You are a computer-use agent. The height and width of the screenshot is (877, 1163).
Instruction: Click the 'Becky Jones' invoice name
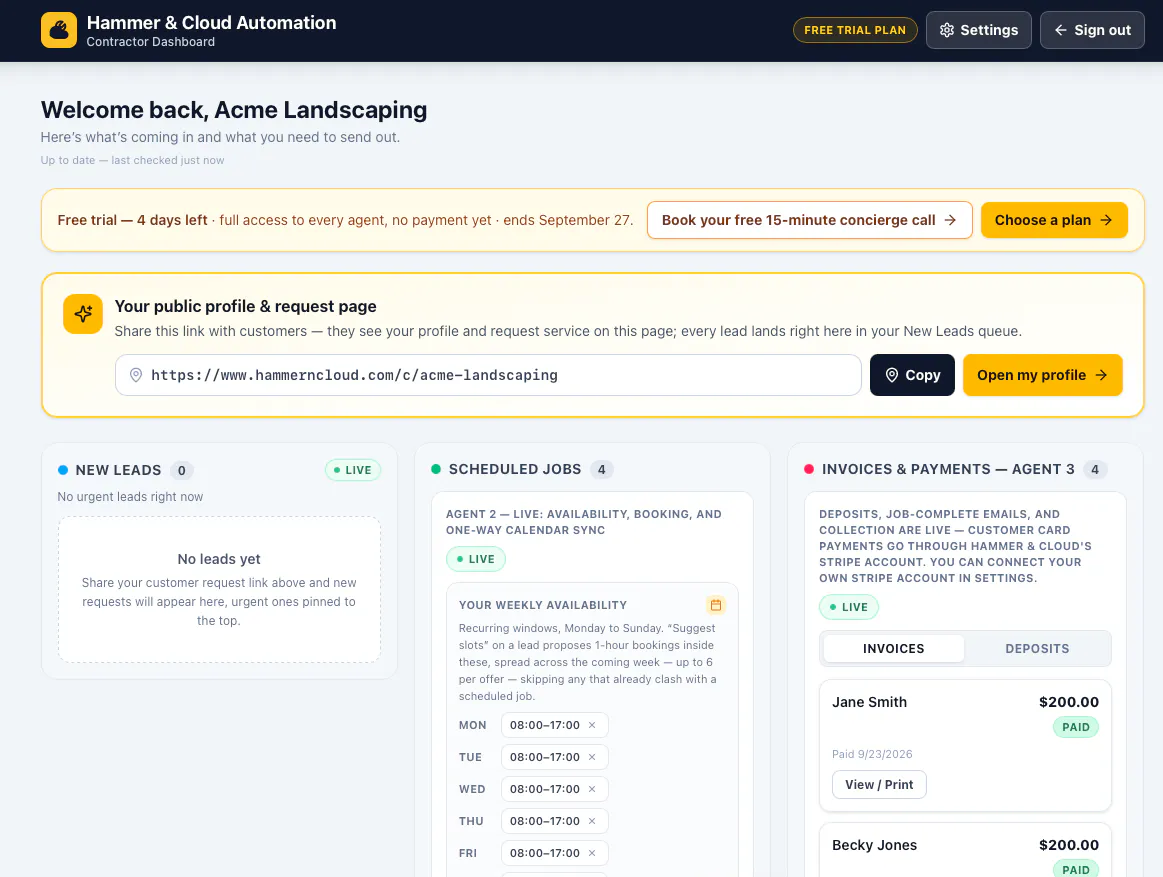click(x=874, y=845)
